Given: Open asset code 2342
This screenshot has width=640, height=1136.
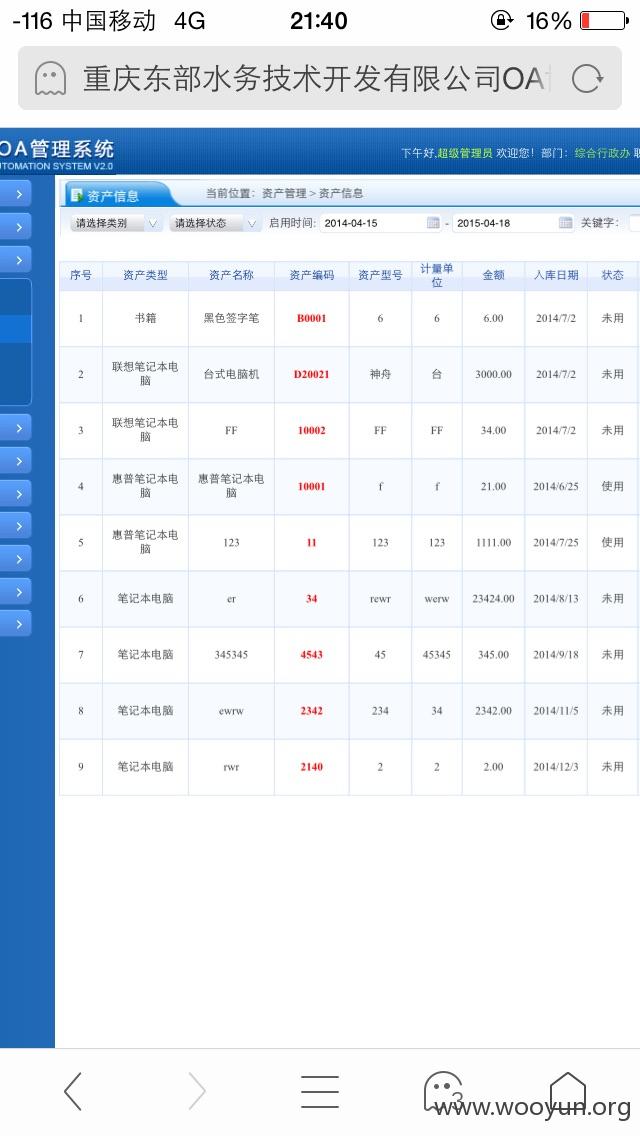Looking at the screenshot, I should pyautogui.click(x=312, y=711).
